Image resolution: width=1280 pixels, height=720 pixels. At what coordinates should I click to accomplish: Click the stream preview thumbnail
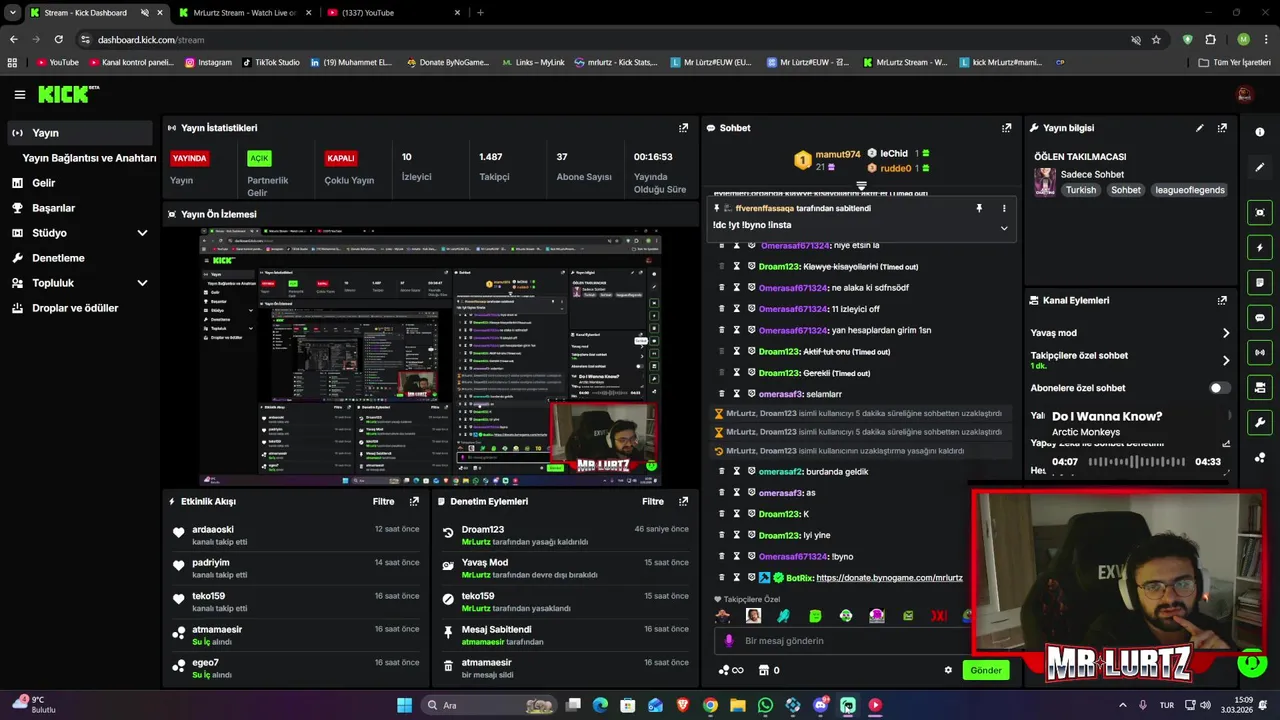tap(430, 357)
